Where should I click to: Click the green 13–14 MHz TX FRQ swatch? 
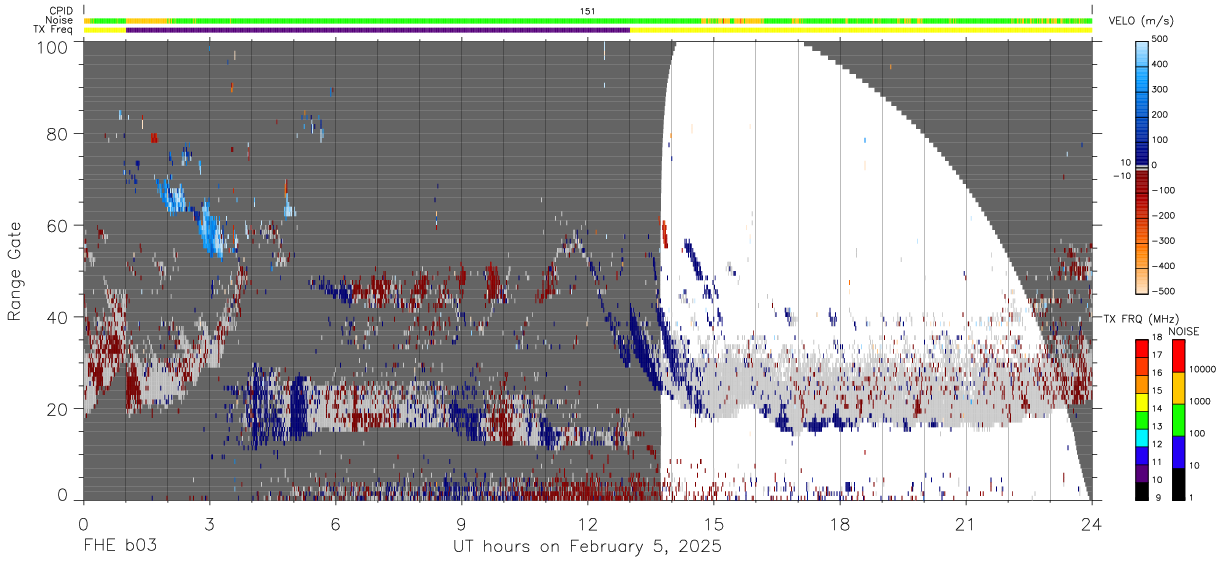tap(1143, 418)
